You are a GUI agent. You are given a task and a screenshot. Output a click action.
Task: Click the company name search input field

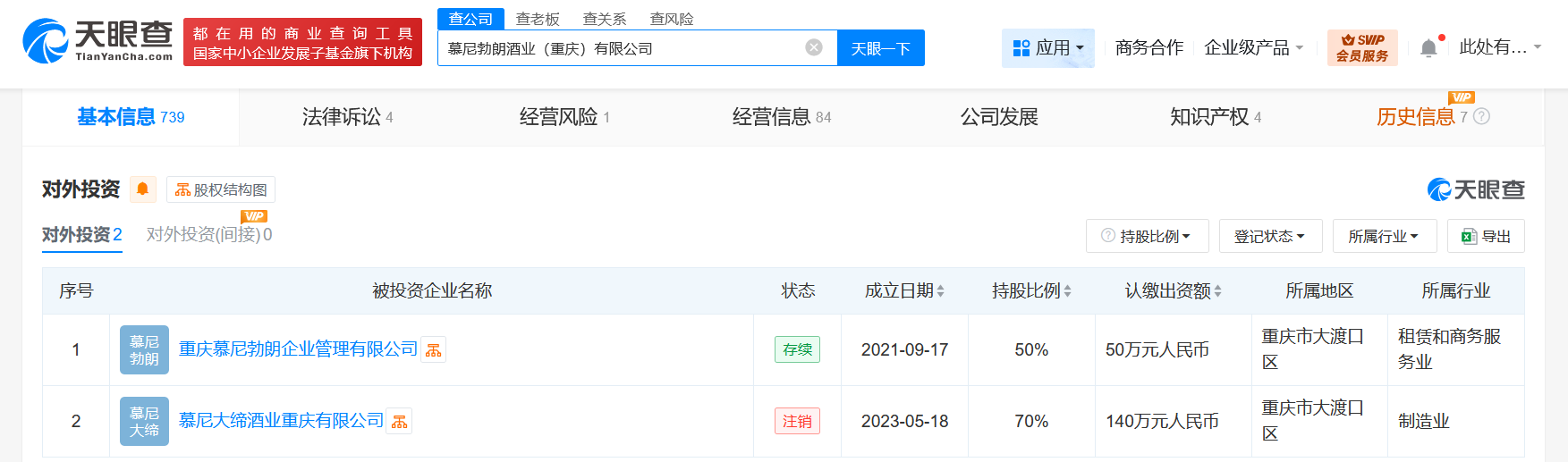(x=617, y=48)
